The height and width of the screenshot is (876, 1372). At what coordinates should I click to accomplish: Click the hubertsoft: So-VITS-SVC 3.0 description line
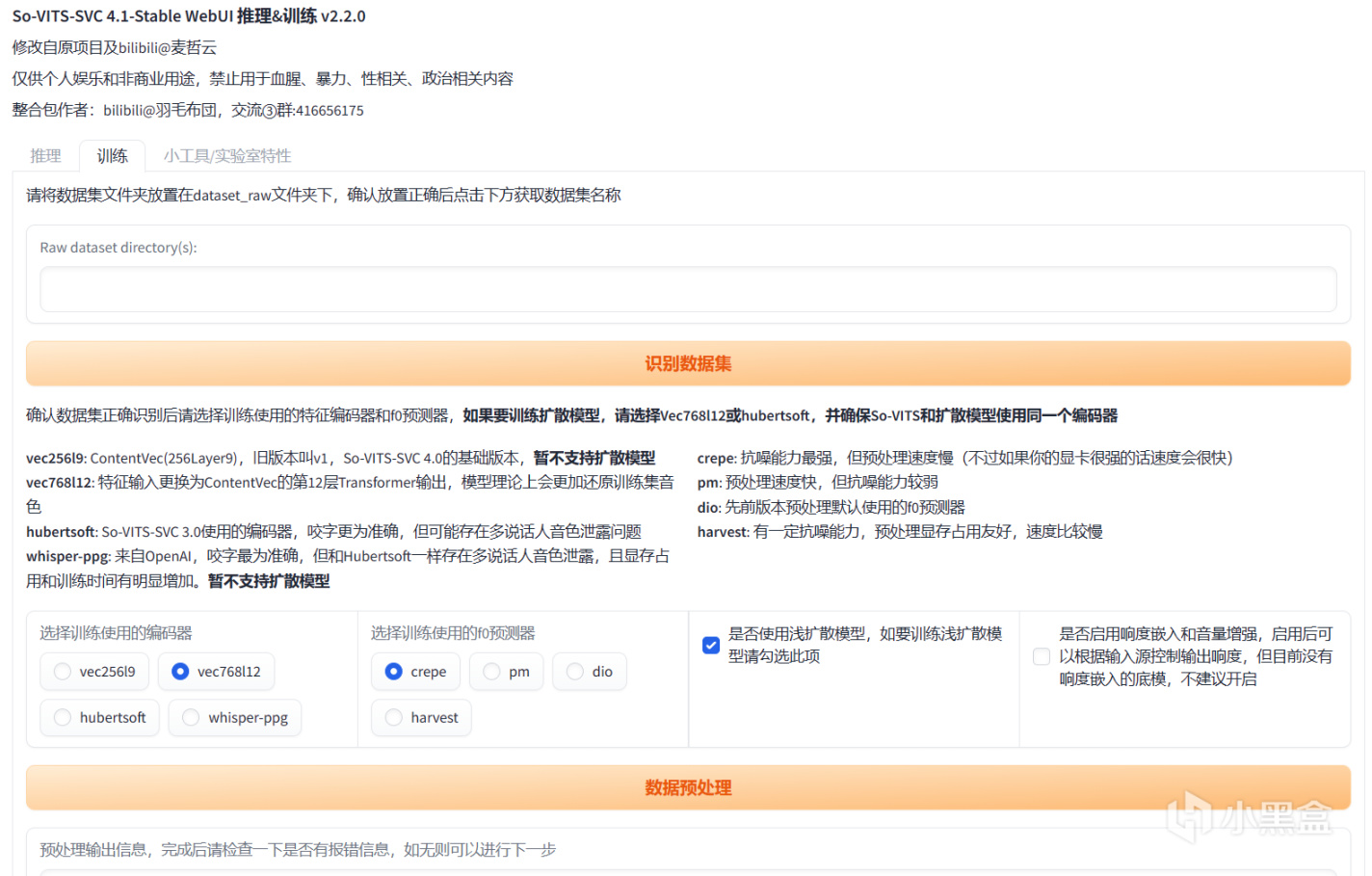coord(333,532)
